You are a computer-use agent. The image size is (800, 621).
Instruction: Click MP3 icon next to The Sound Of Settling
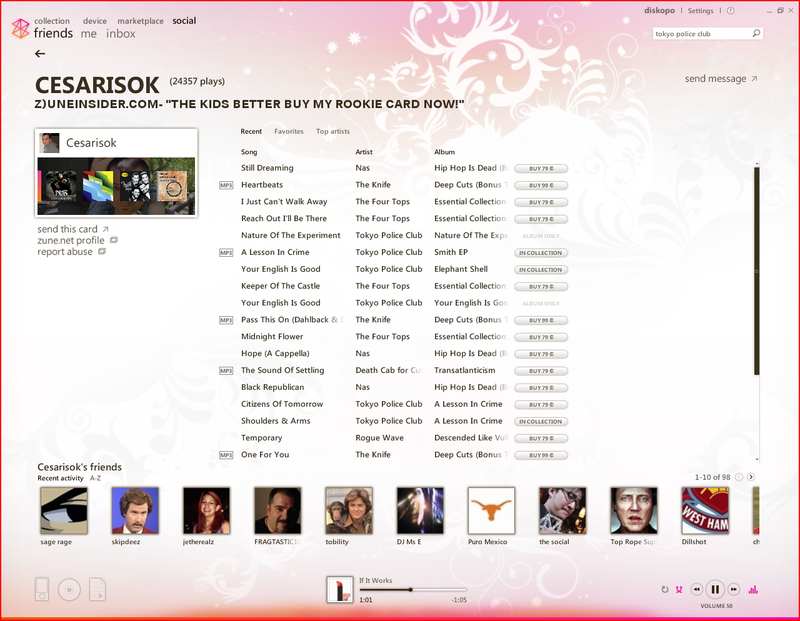click(226, 370)
